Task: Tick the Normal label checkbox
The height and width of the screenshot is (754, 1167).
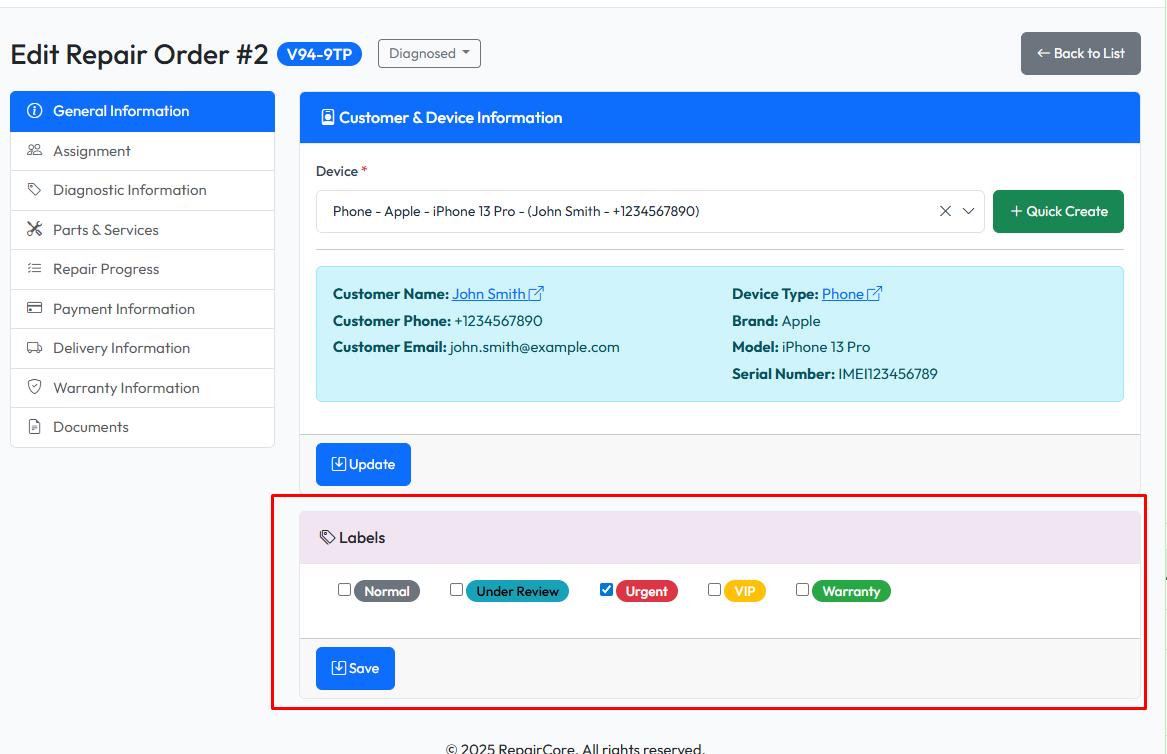Action: 344,590
